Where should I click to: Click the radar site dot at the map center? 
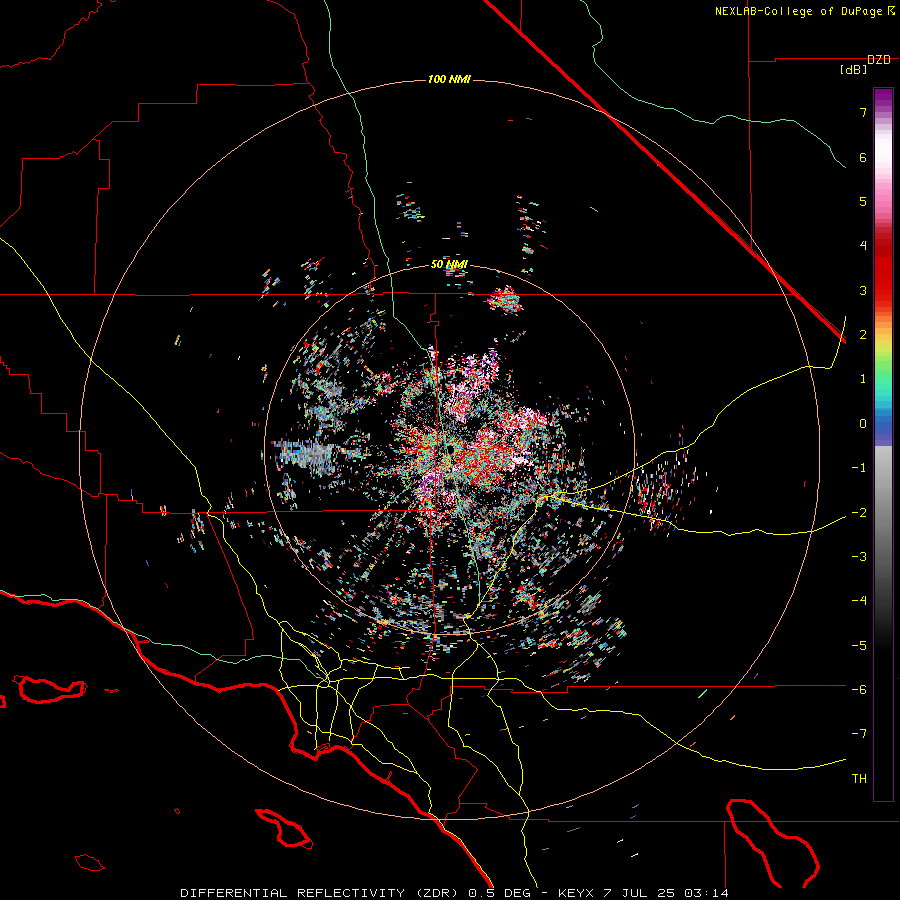(x=450, y=449)
